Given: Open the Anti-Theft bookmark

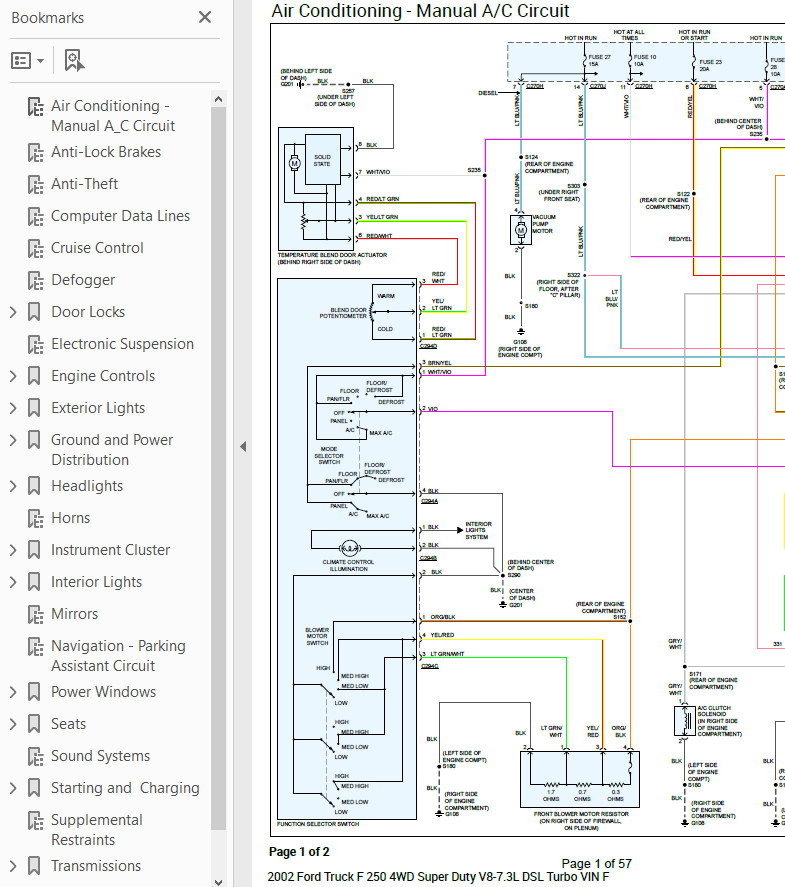Looking at the screenshot, I should [84, 184].
